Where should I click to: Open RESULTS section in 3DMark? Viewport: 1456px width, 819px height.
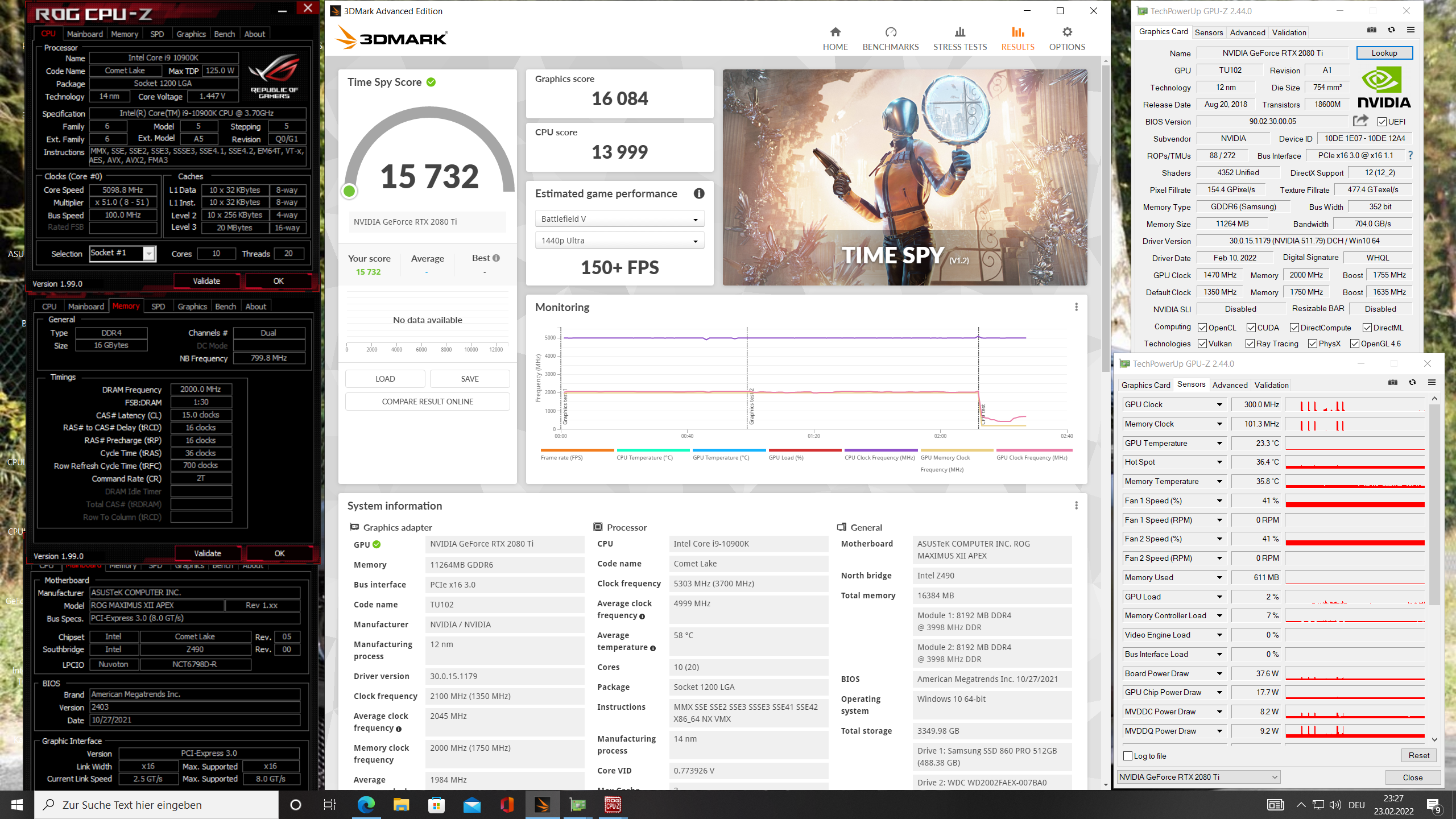[1017, 39]
